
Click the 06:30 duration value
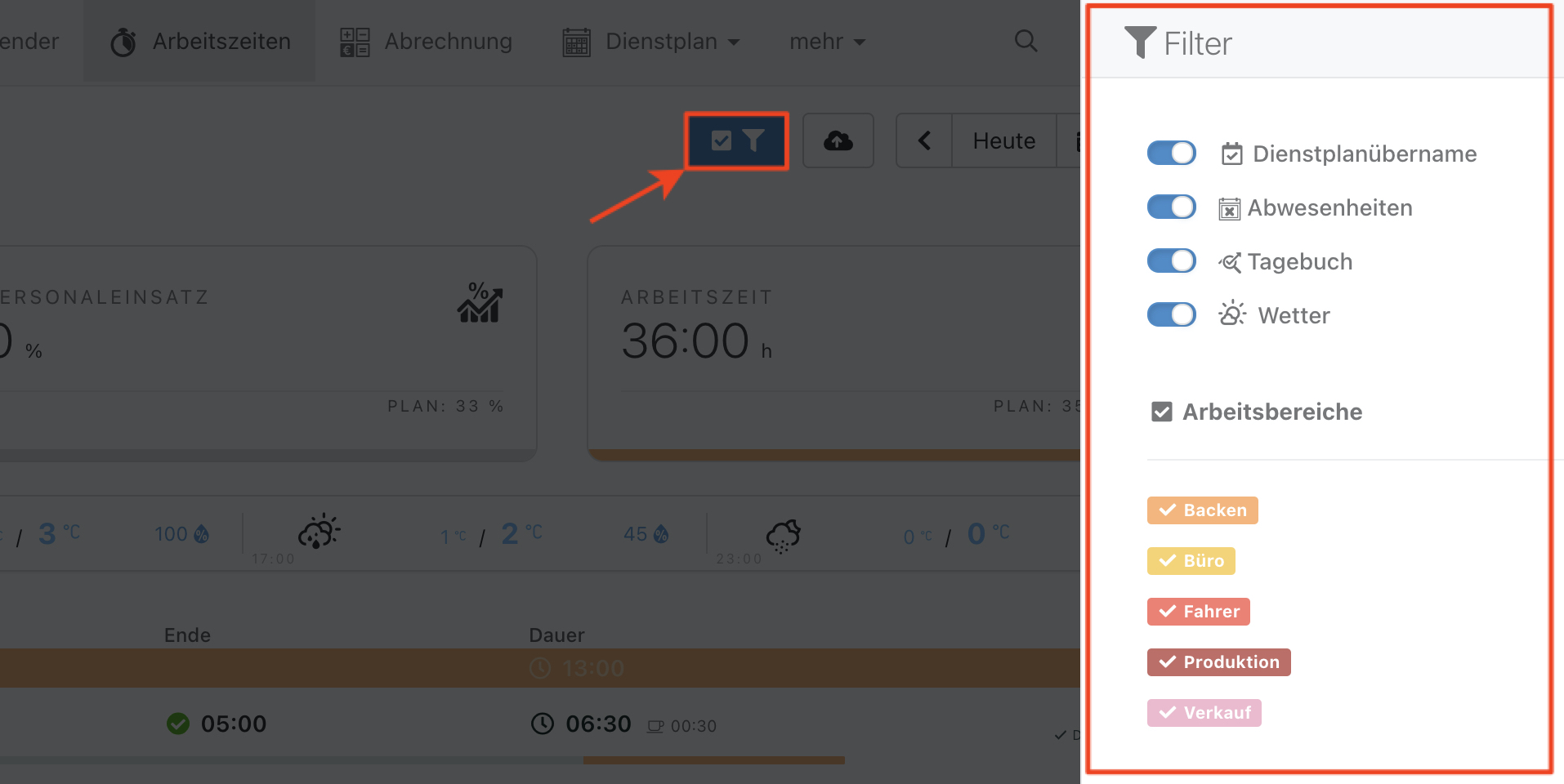click(598, 724)
